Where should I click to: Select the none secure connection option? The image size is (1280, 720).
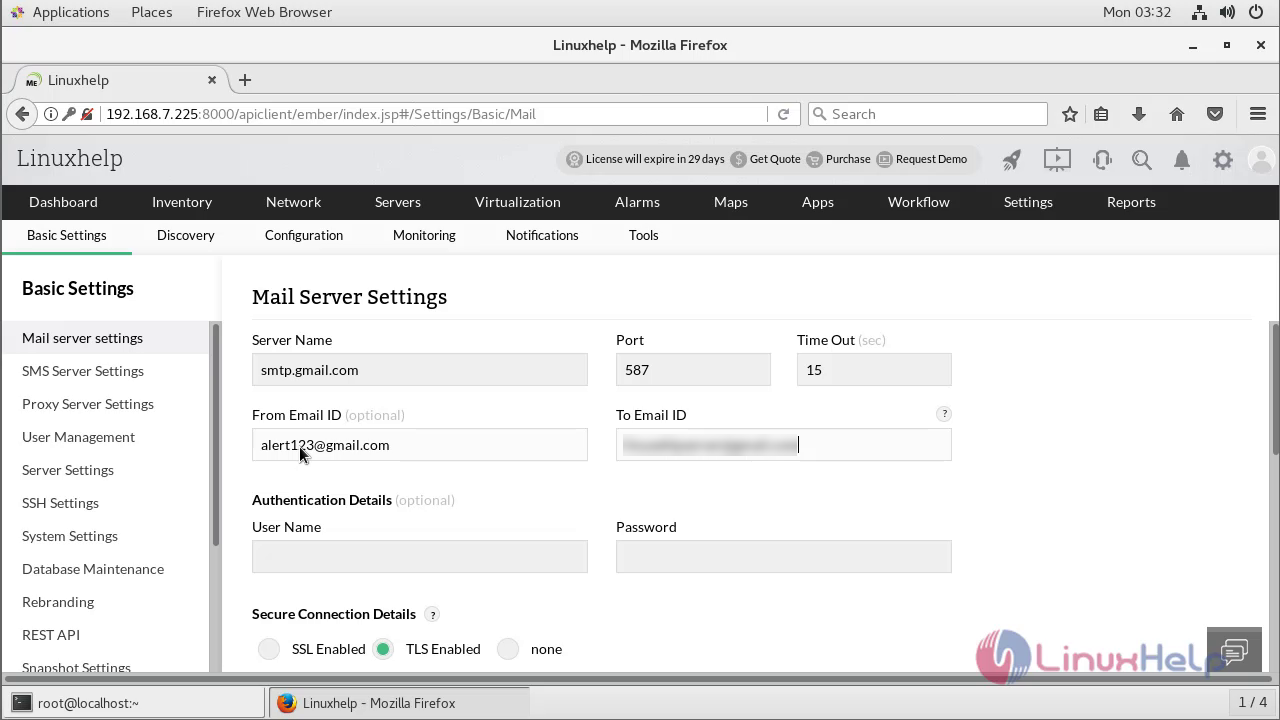508,649
